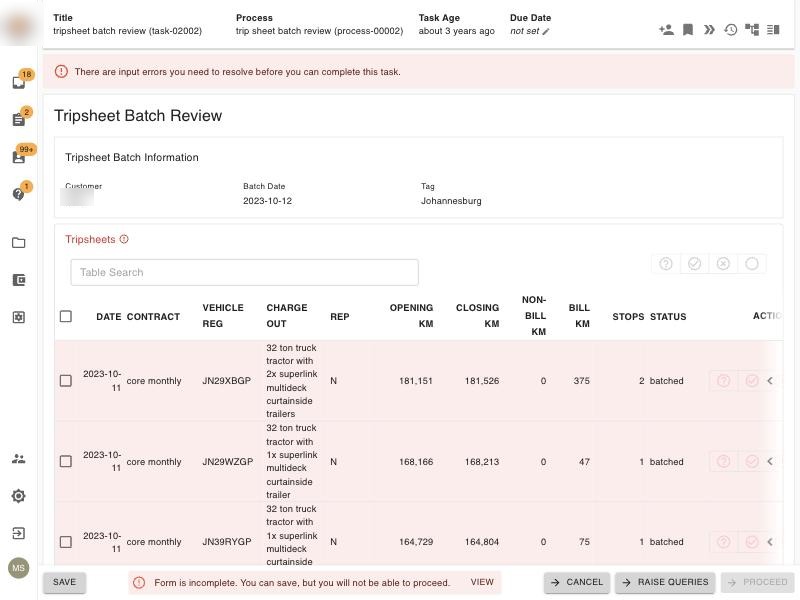Open the boxed gear icon in sidebar

[x=19, y=317]
